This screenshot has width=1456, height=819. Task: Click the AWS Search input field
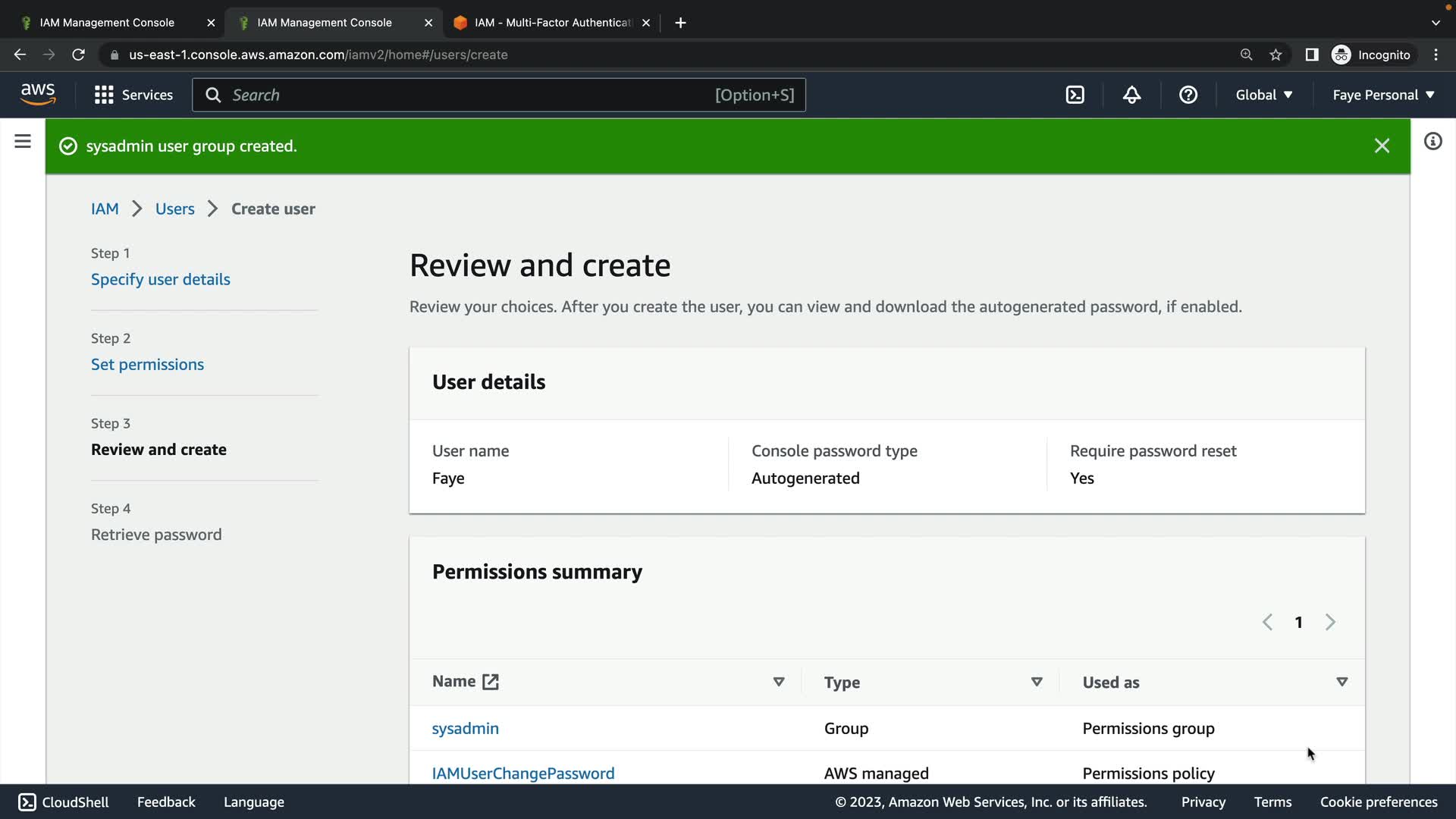[x=470, y=95]
